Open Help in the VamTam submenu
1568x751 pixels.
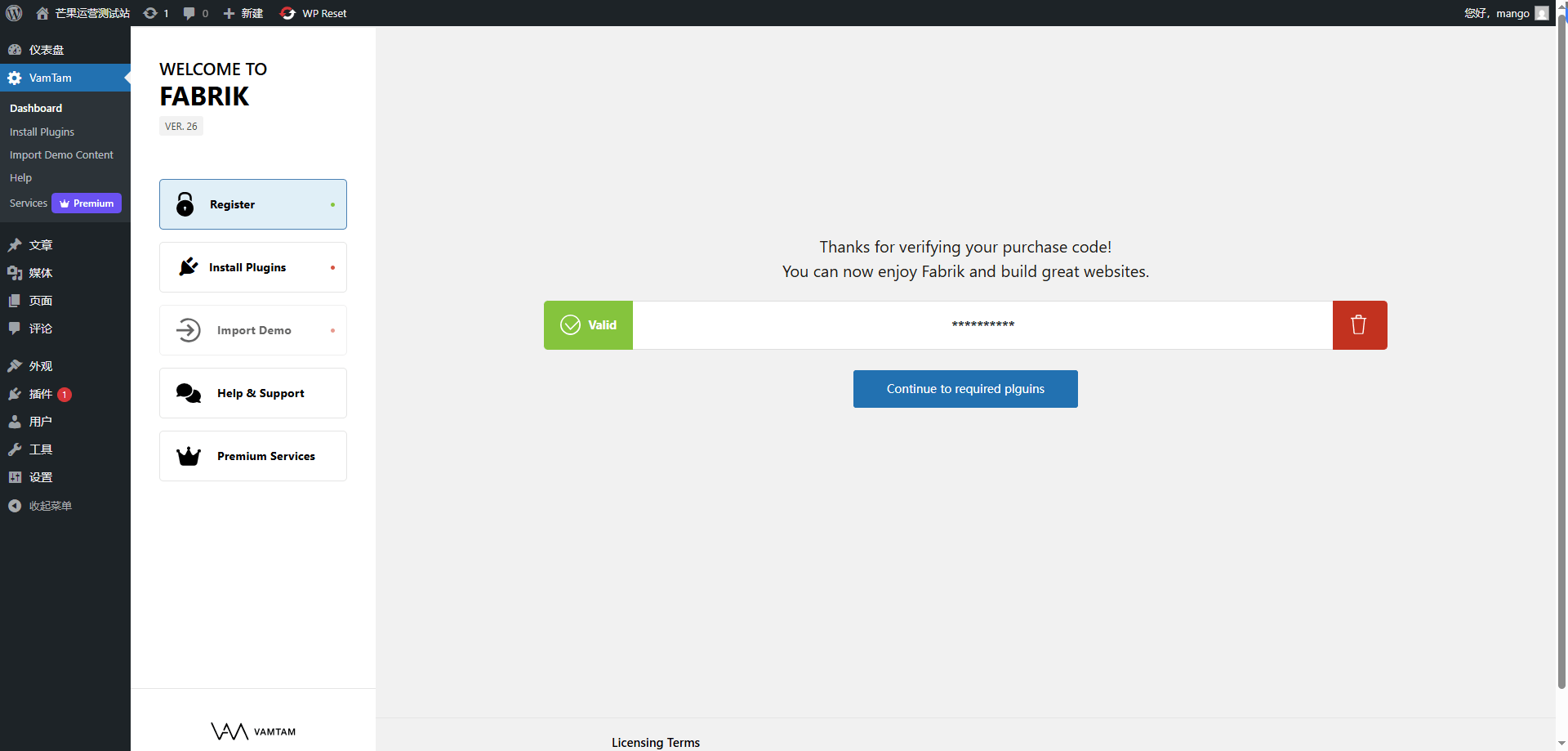click(x=20, y=177)
